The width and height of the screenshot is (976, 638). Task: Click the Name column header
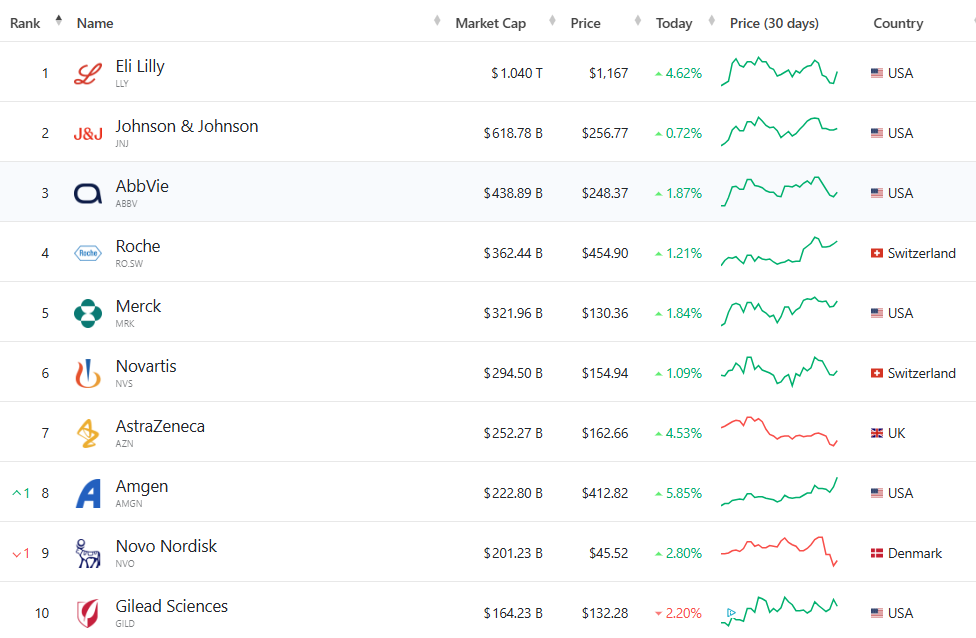click(x=95, y=24)
